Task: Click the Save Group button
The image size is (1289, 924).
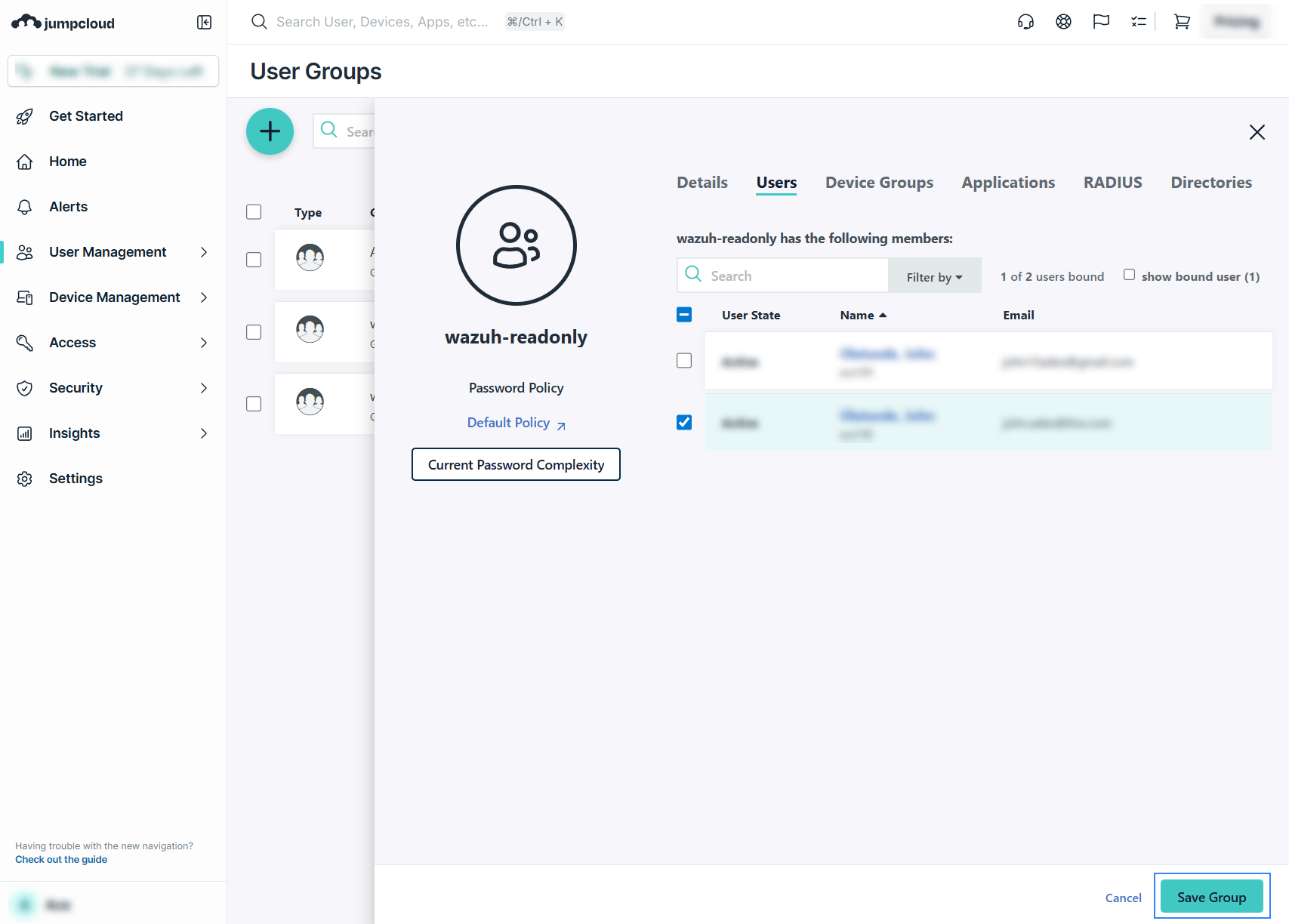Action: click(1211, 897)
